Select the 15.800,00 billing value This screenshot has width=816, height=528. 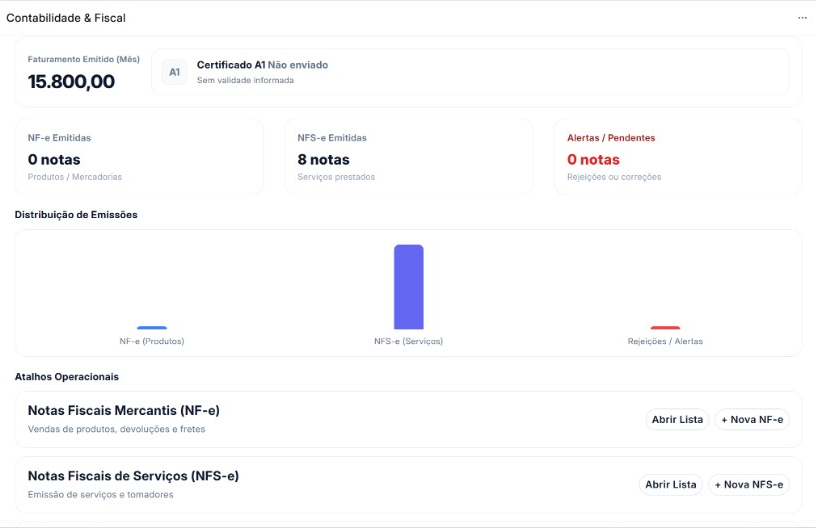point(71,82)
